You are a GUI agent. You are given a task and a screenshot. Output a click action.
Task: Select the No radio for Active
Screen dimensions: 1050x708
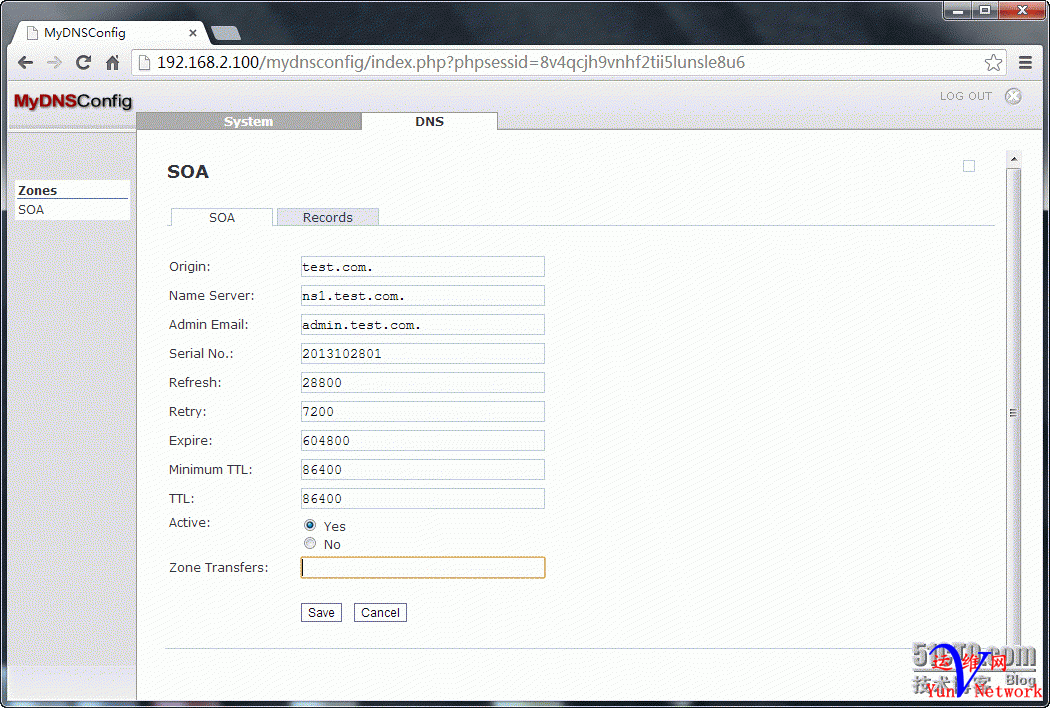click(310, 543)
